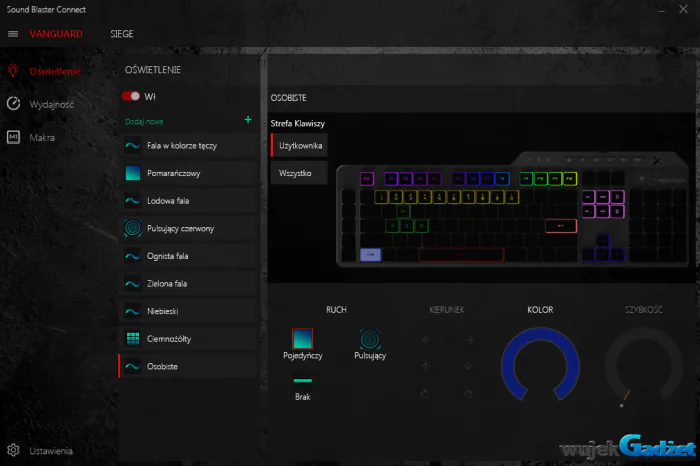Open the Ustawienia settings label
Screen dimensions: 700x466
pos(51,451)
